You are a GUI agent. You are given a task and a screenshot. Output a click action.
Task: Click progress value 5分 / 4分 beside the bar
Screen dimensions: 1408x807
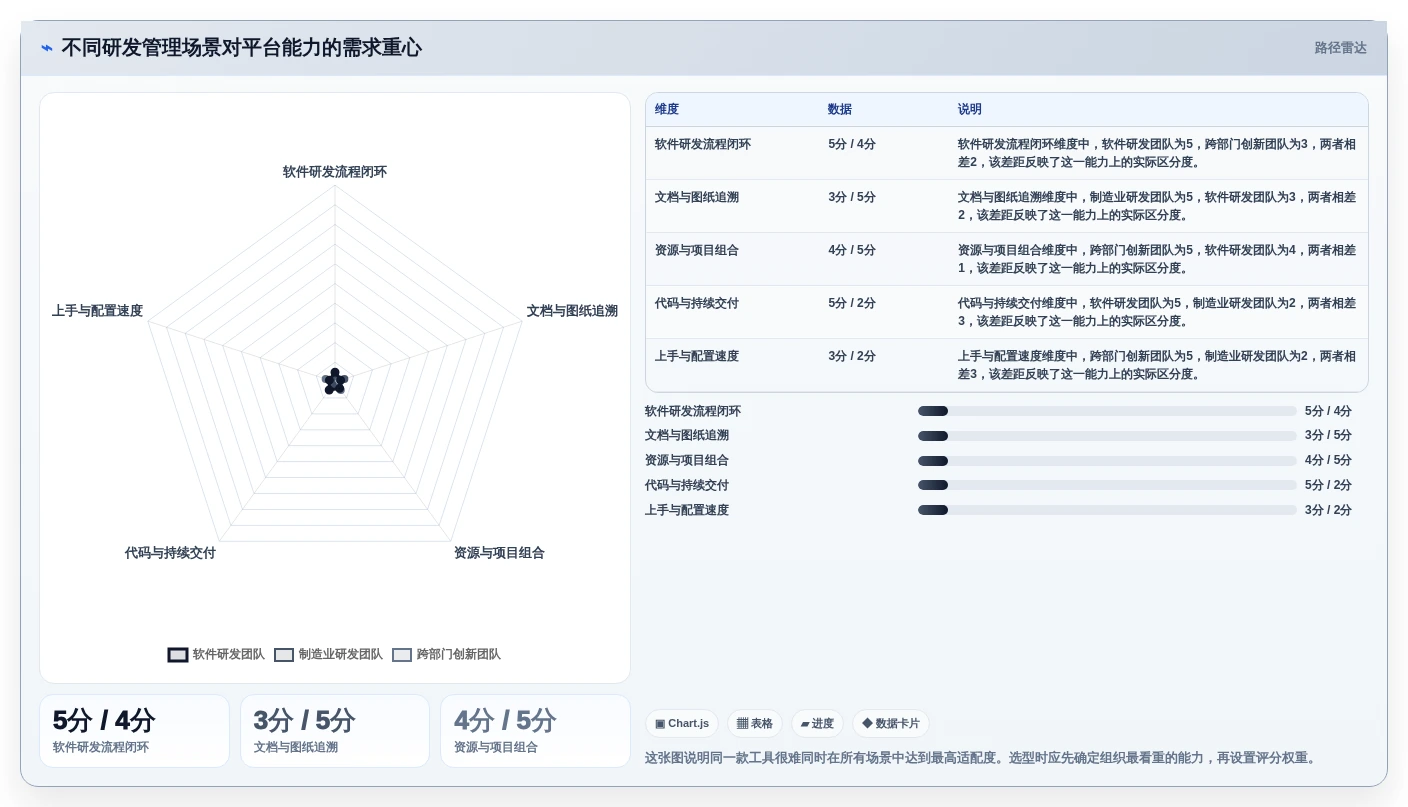tap(1328, 411)
